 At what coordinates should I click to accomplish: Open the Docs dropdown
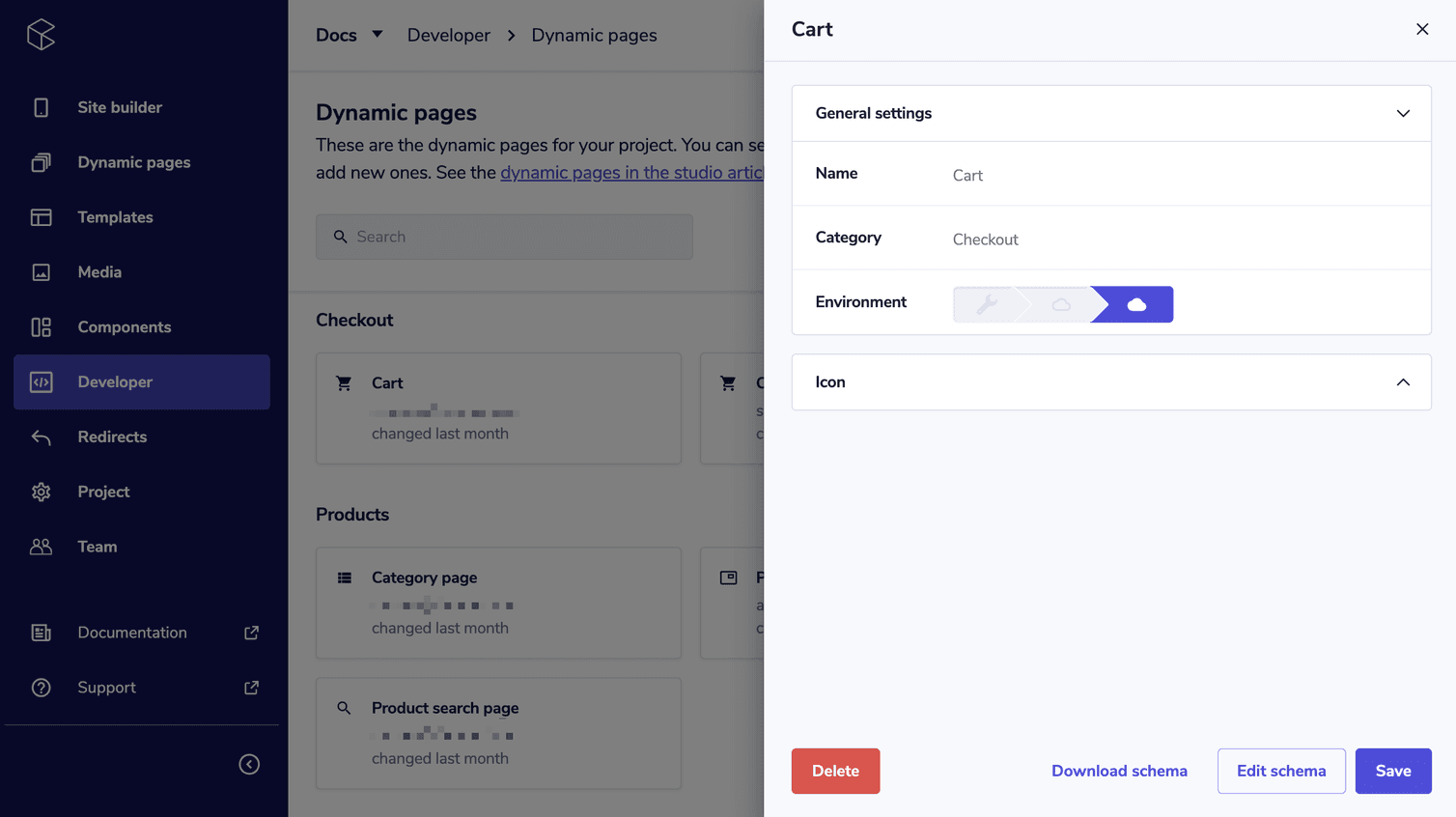[349, 35]
